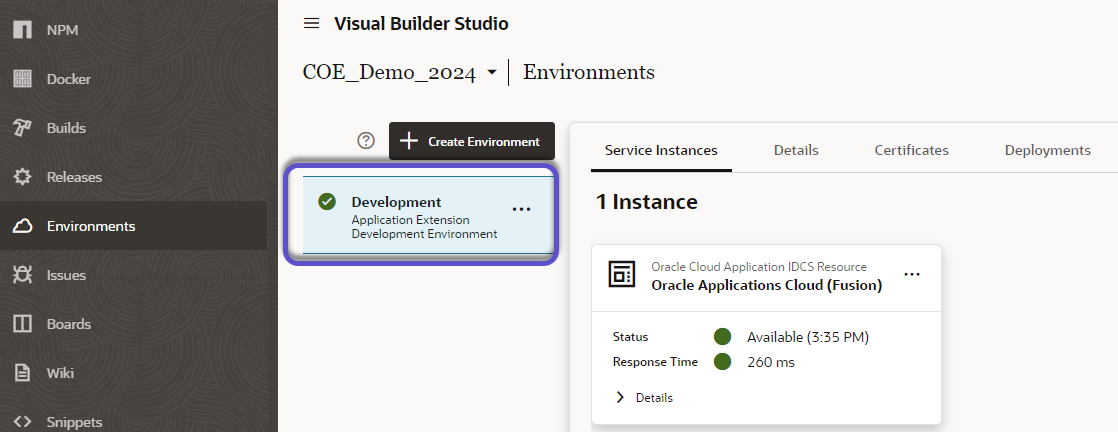Click the Issues bug icon
This screenshot has width=1118, height=432.
coord(22,275)
